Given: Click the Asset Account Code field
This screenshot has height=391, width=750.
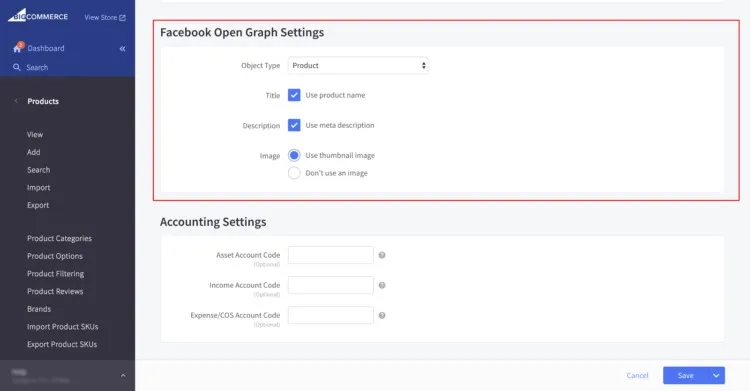Looking at the screenshot, I should point(331,255).
